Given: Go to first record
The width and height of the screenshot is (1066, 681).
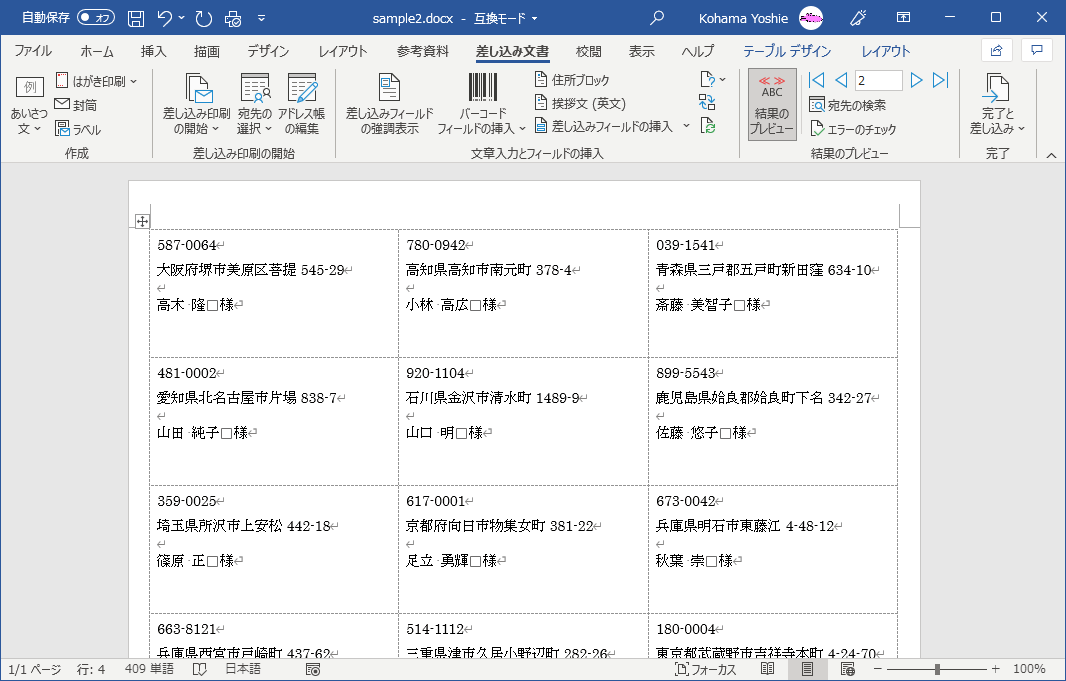Looking at the screenshot, I should pos(816,80).
